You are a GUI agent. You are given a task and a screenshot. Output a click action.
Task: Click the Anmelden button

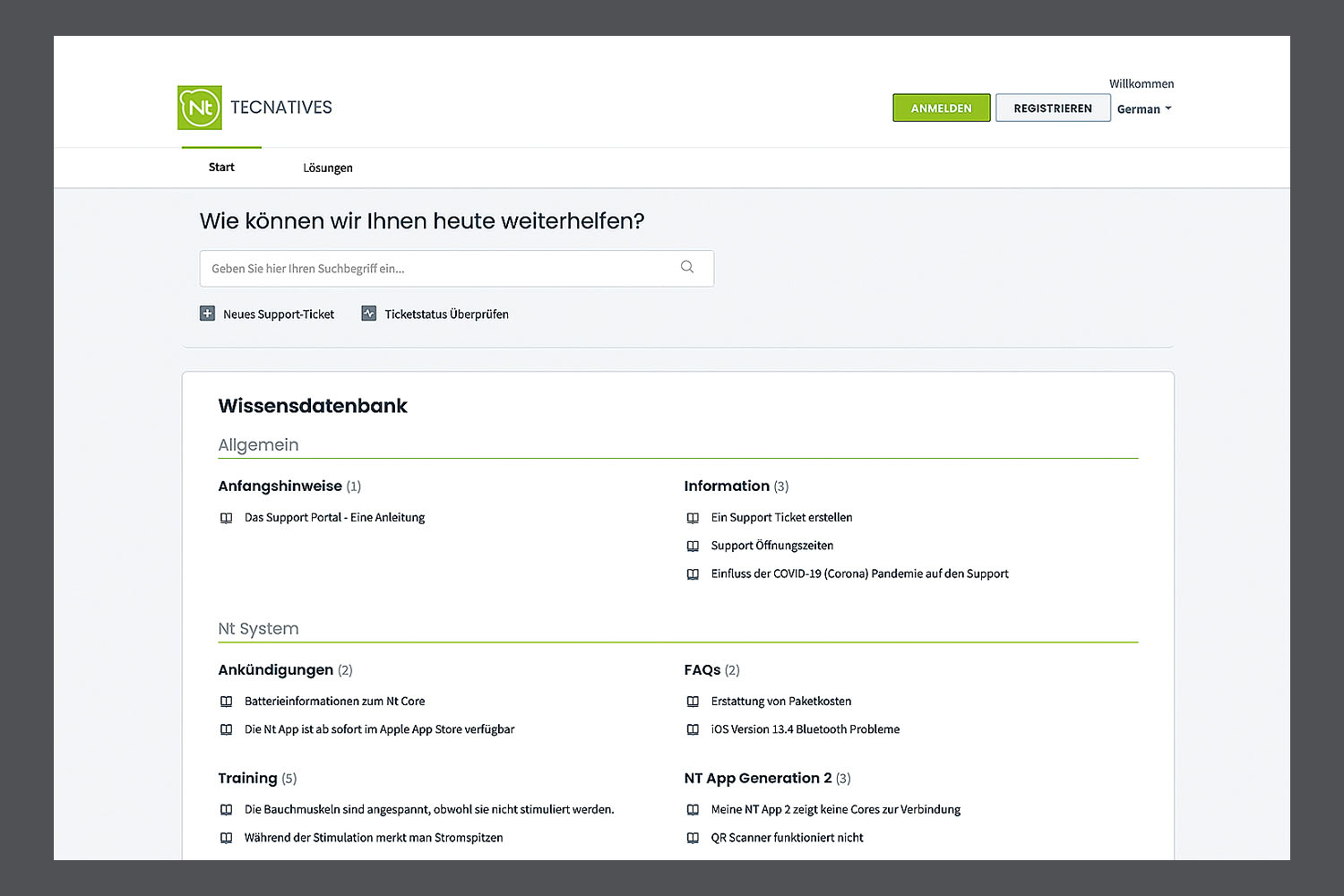pyautogui.click(x=942, y=108)
